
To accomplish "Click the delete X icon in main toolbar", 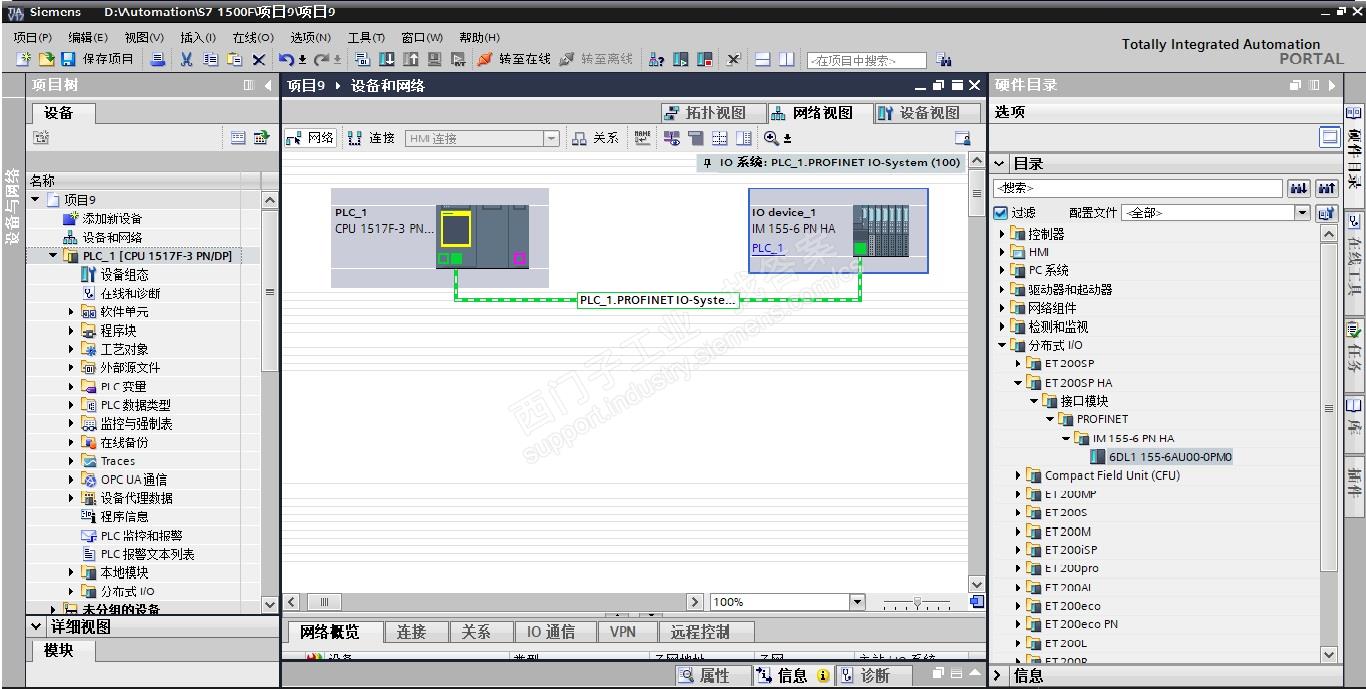I will coord(259,59).
